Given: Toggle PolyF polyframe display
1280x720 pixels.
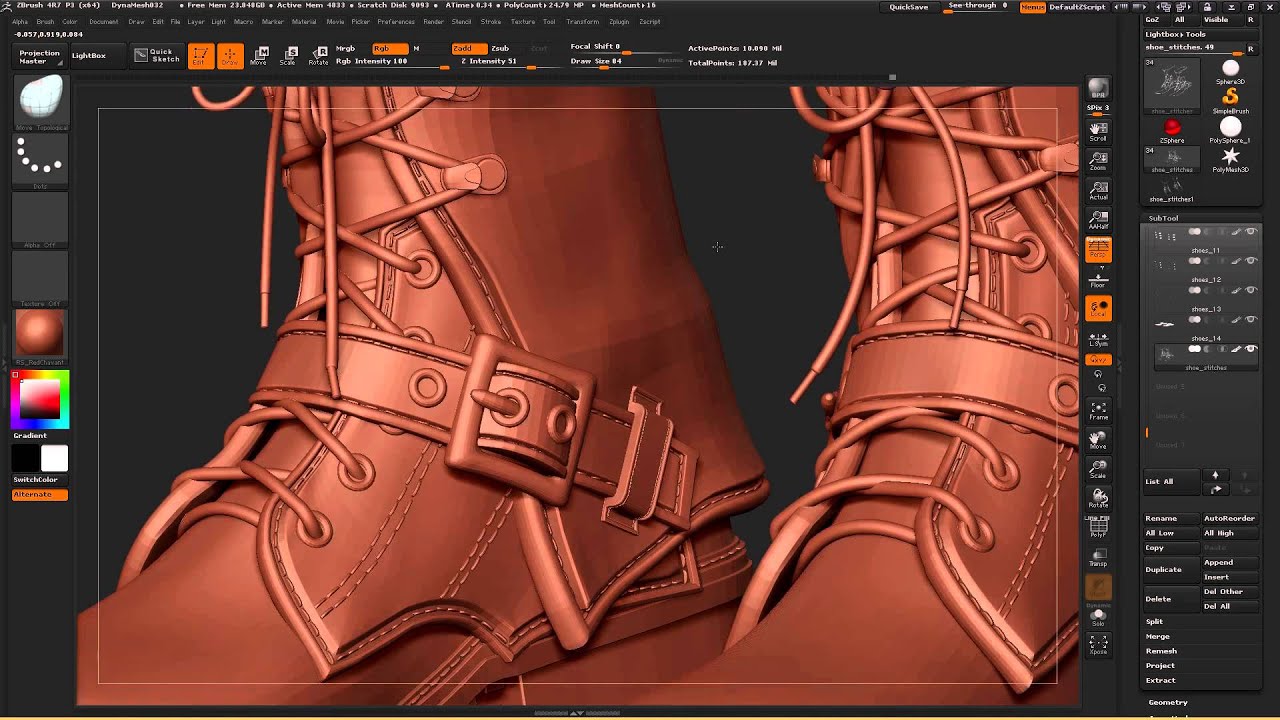Looking at the screenshot, I should pos(1098,528).
